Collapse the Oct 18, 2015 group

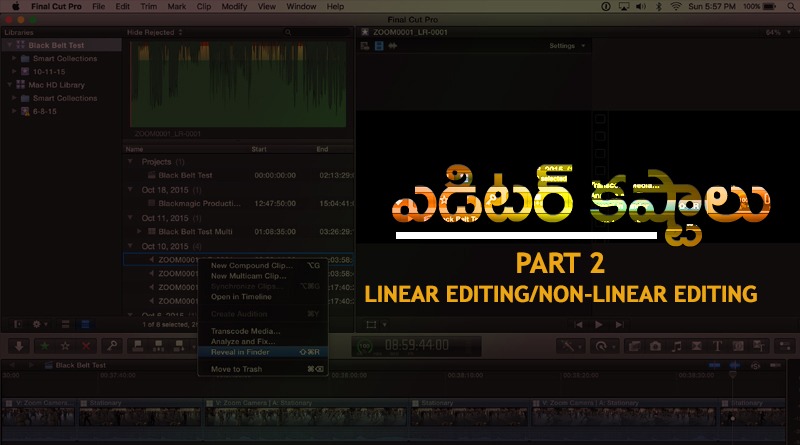coord(130,189)
